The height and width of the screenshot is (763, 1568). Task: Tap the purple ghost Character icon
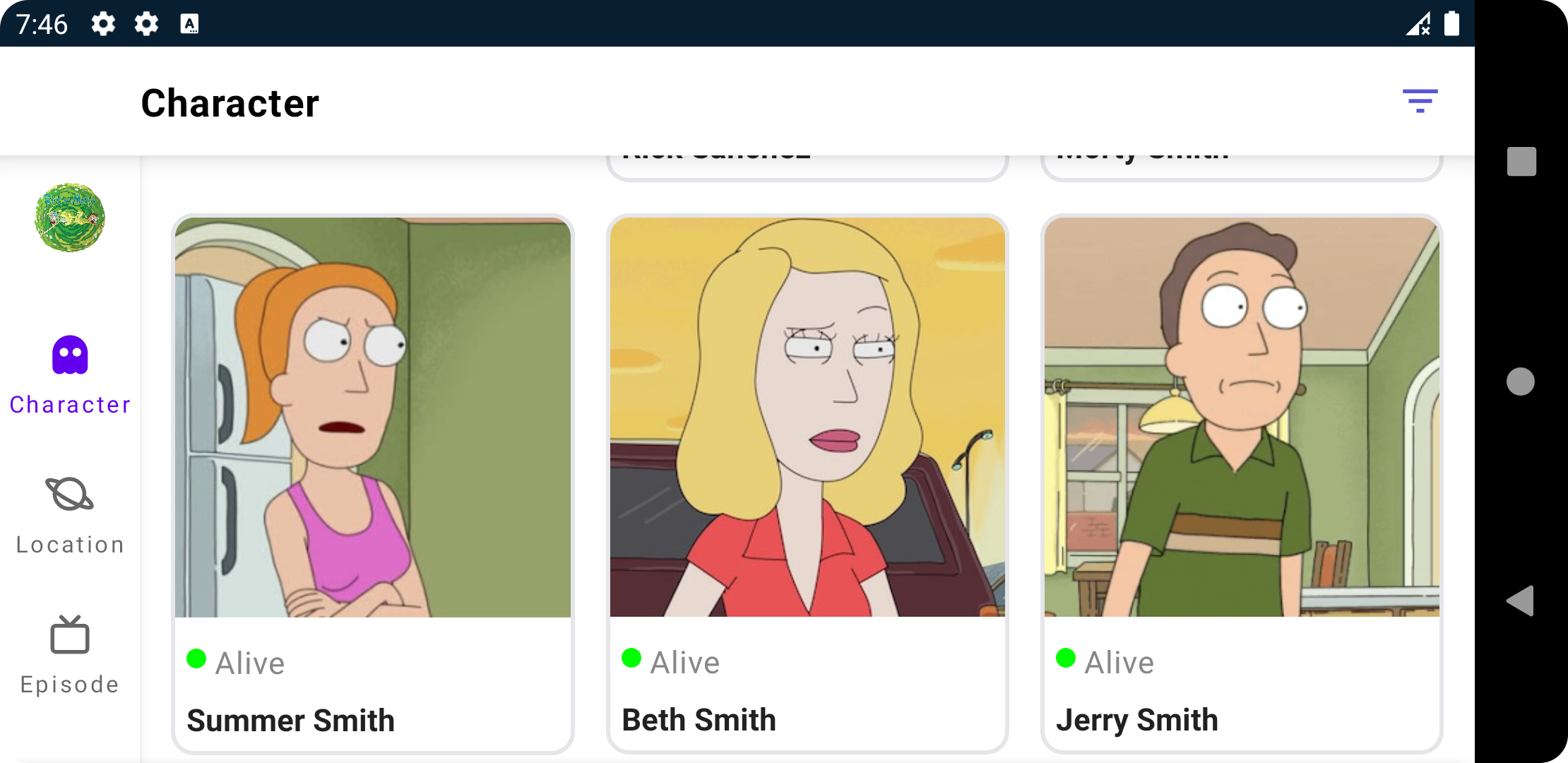pyautogui.click(x=70, y=355)
